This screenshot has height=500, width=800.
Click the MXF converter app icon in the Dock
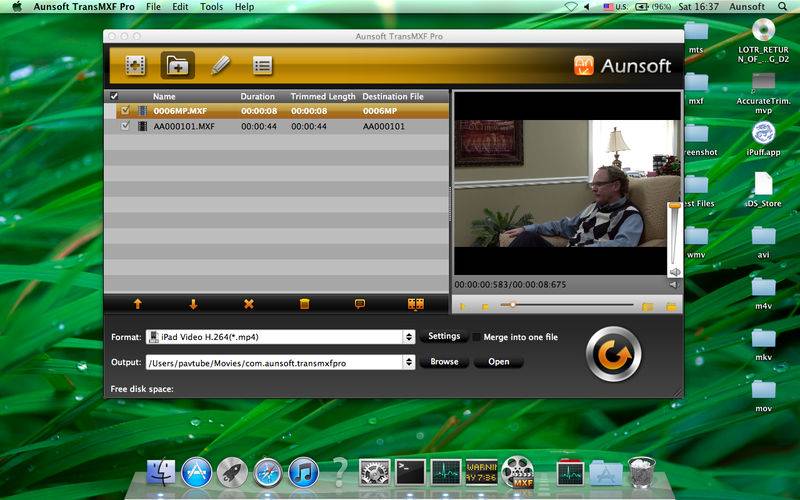click(517, 472)
